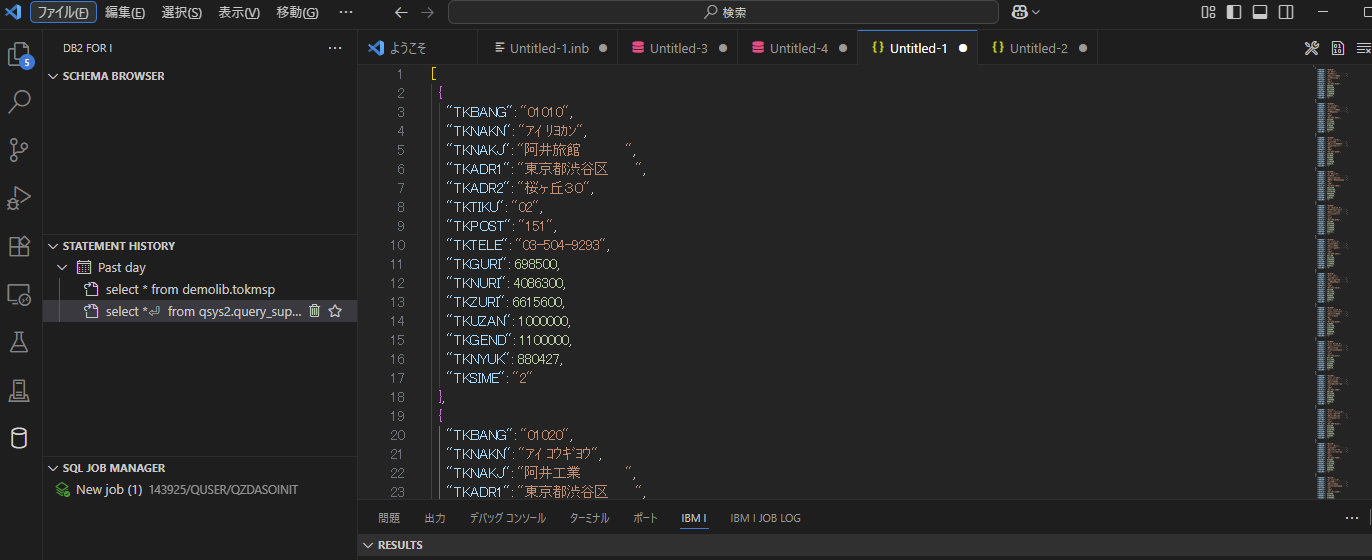Select the New job (1) SQL job
Screen dimensions: 1372x560
[x=200, y=490]
